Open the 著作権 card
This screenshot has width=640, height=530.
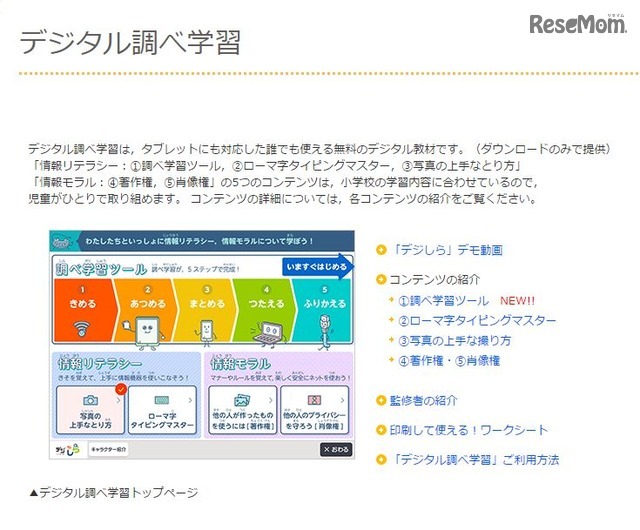point(242,410)
